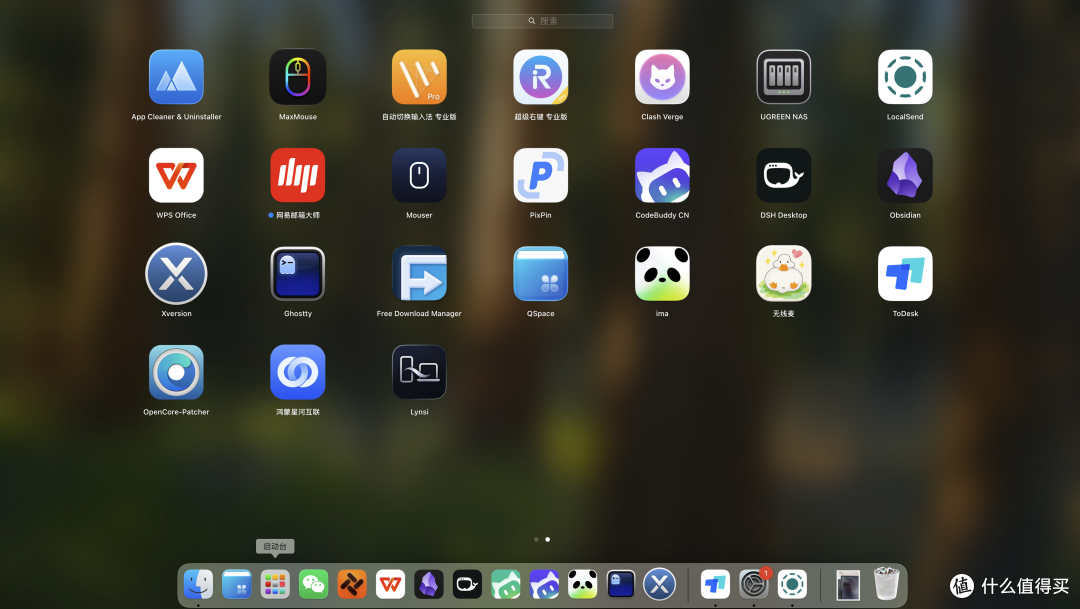Open System Settings with the badge in Dock

(x=754, y=584)
